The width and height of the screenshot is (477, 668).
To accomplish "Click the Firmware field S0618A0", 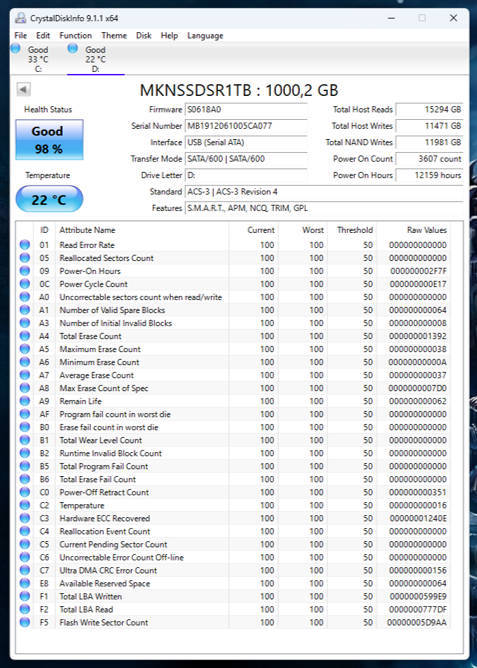I will (x=246, y=109).
